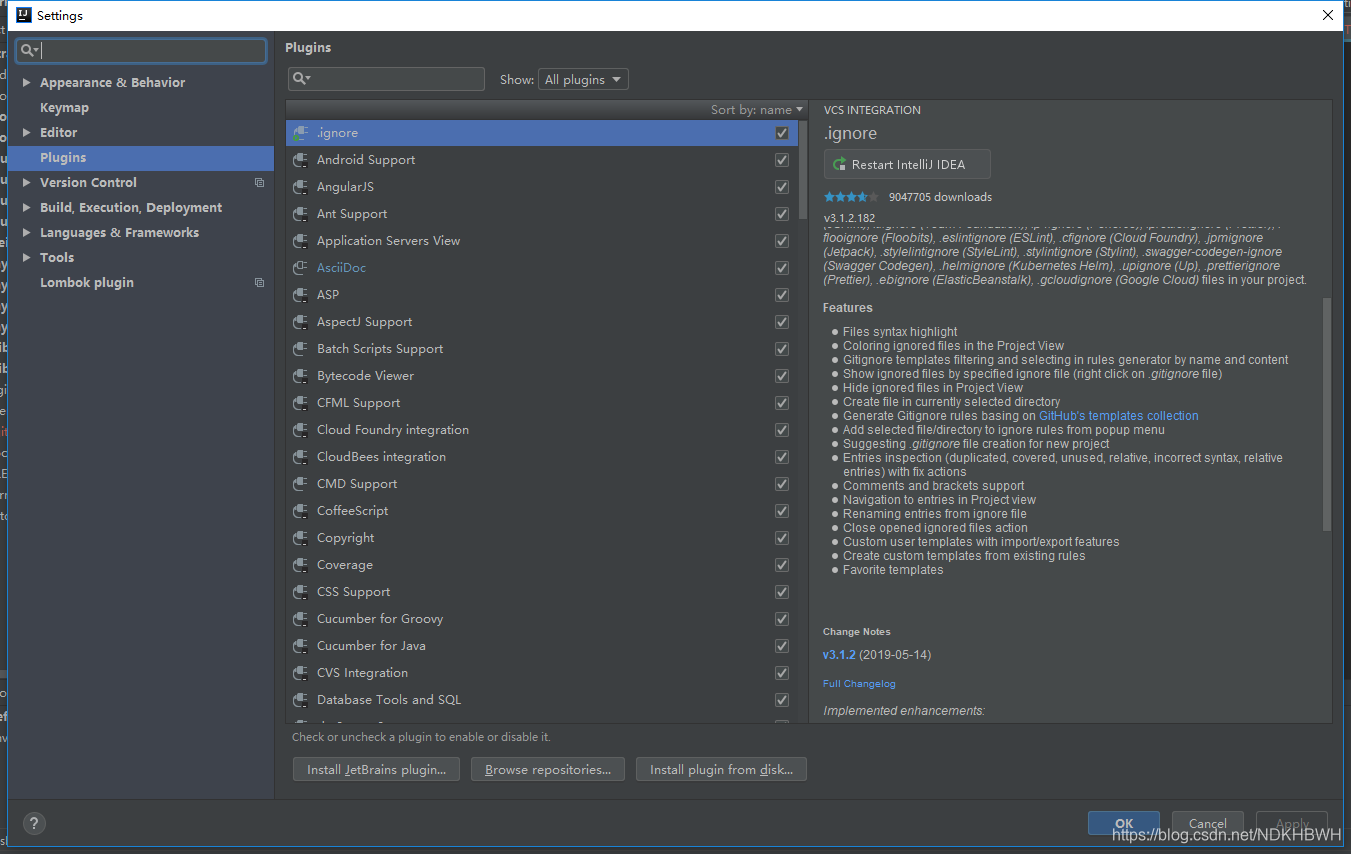Open the Sort by name dropdown

[757, 110]
